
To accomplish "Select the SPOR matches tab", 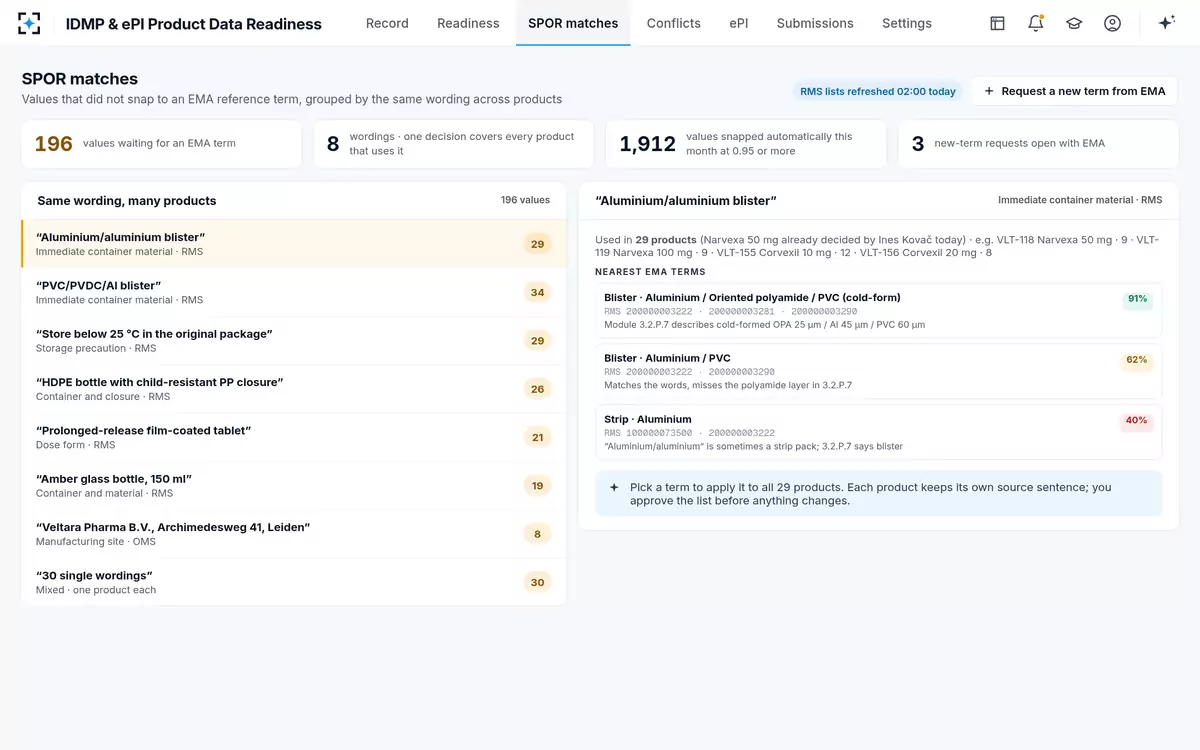I will click(573, 23).
